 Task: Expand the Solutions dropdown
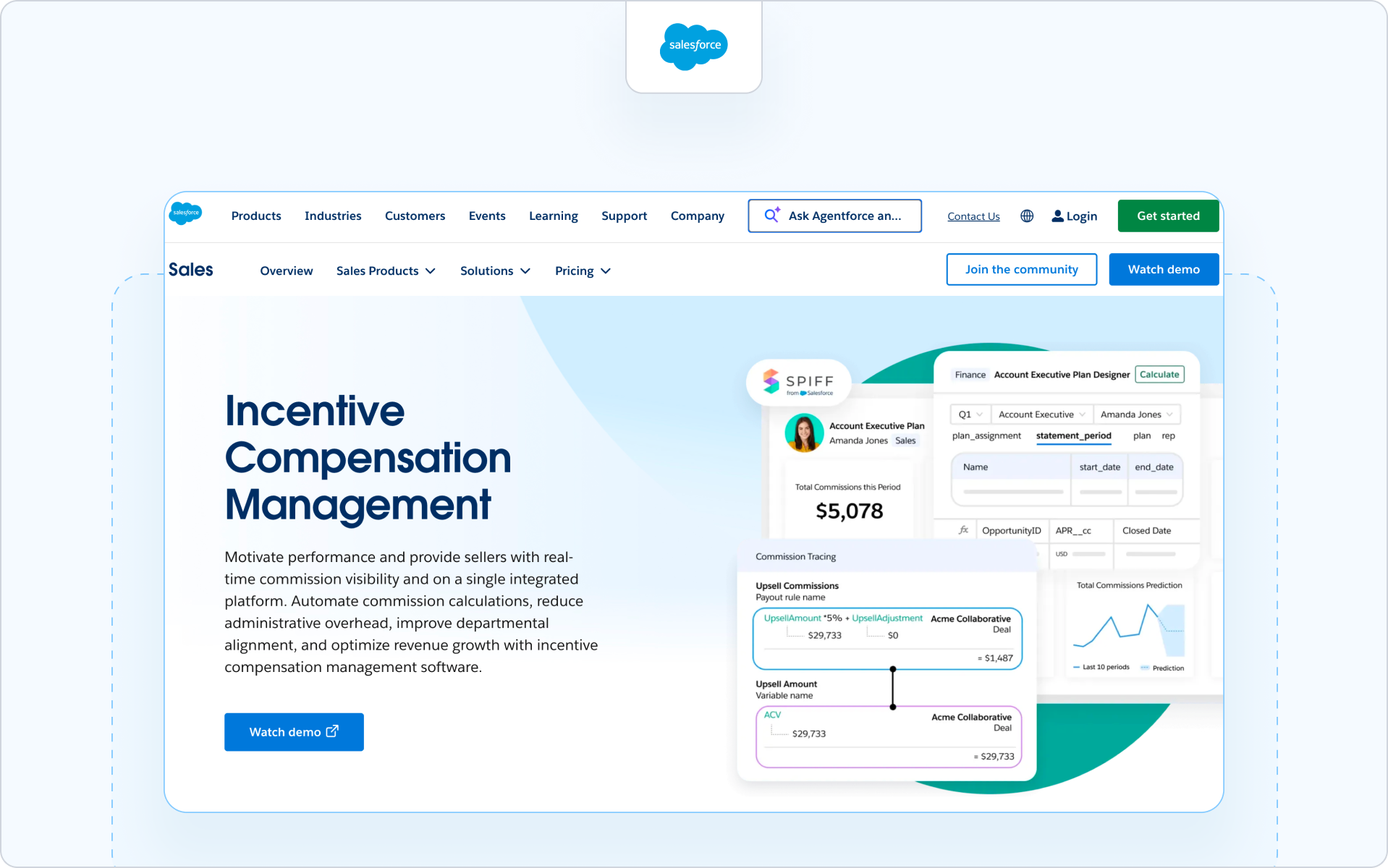[x=495, y=271]
